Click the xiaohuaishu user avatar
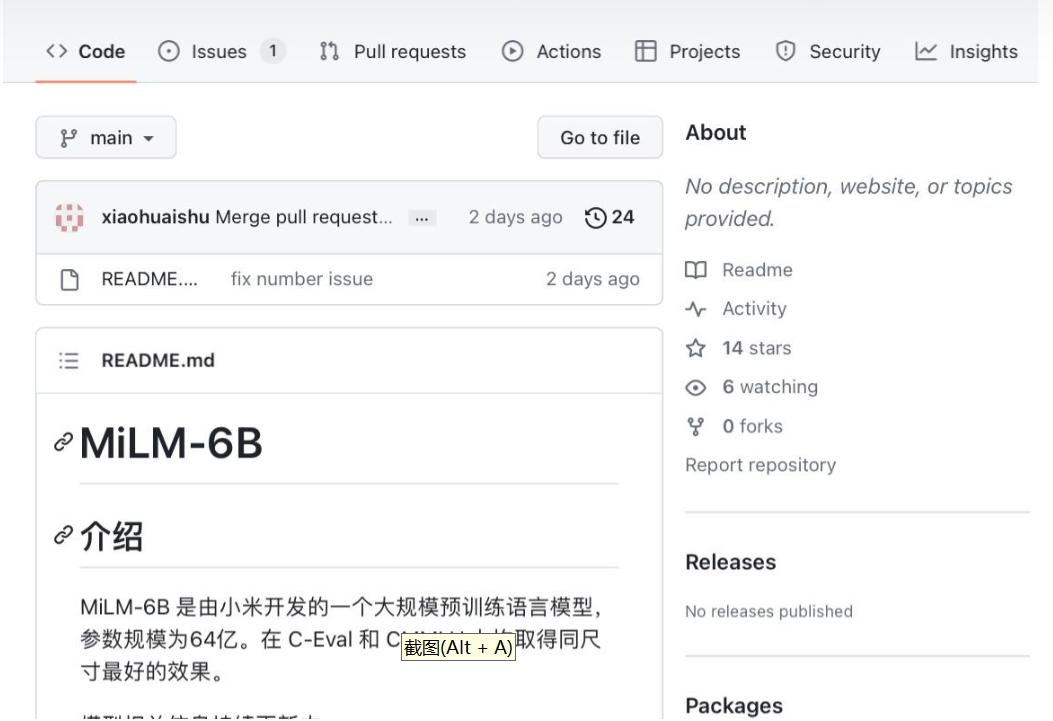 pos(69,217)
